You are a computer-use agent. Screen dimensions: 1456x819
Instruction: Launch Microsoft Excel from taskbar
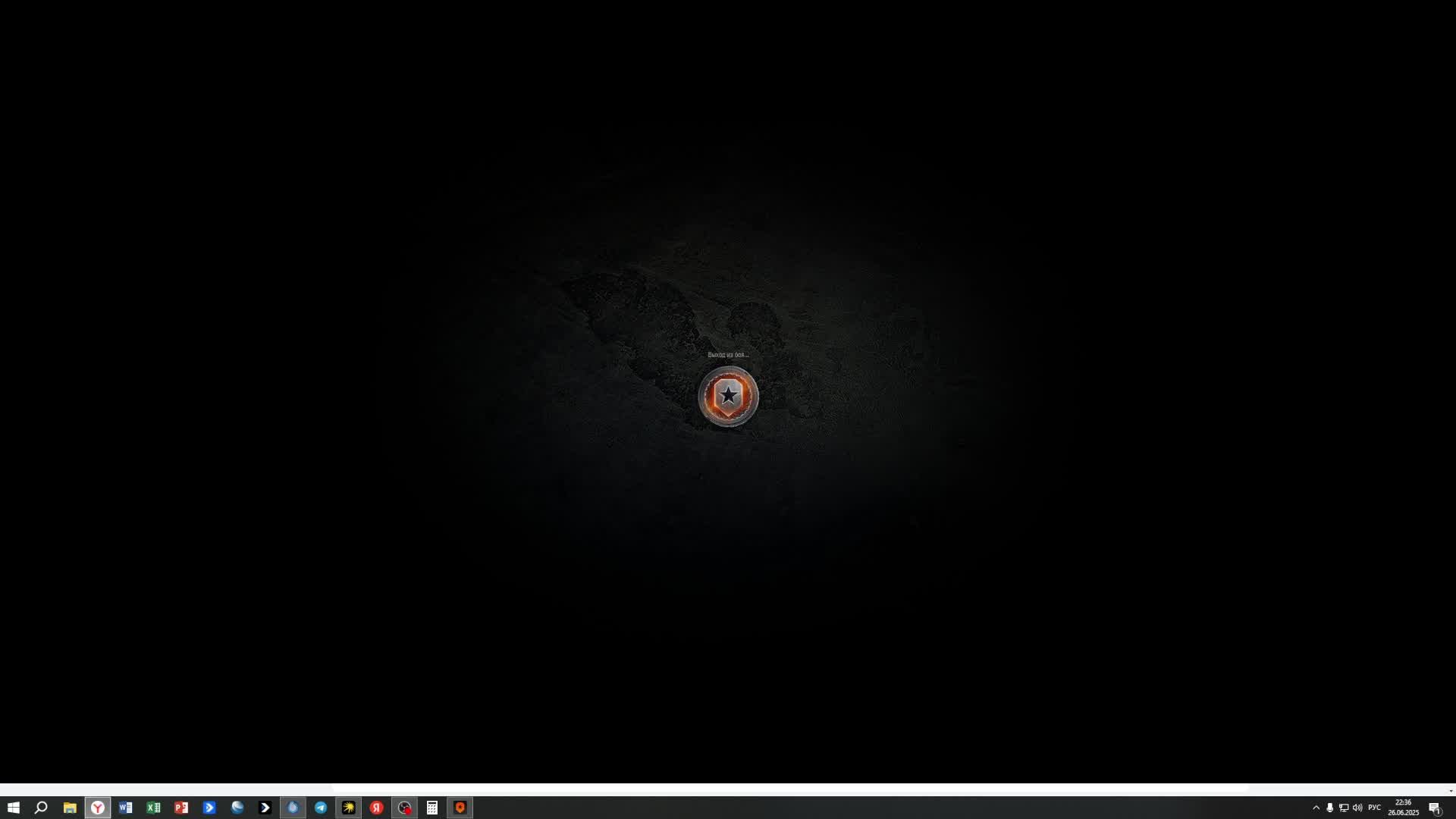(153, 808)
